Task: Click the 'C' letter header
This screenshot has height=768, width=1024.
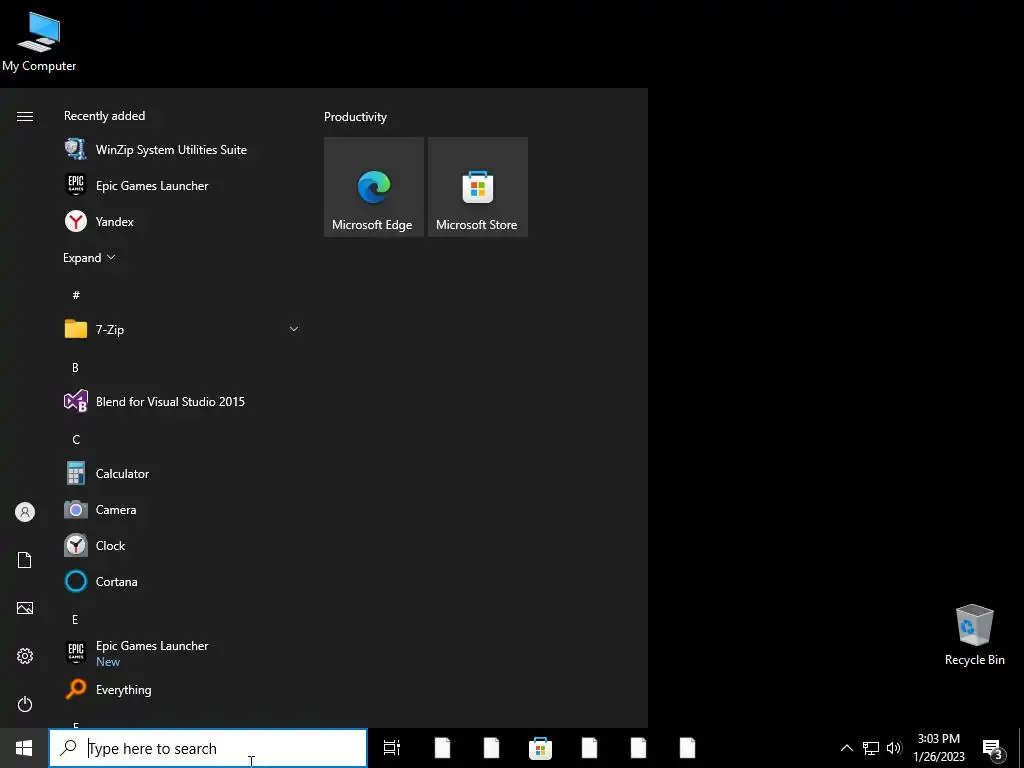Action: [76, 440]
